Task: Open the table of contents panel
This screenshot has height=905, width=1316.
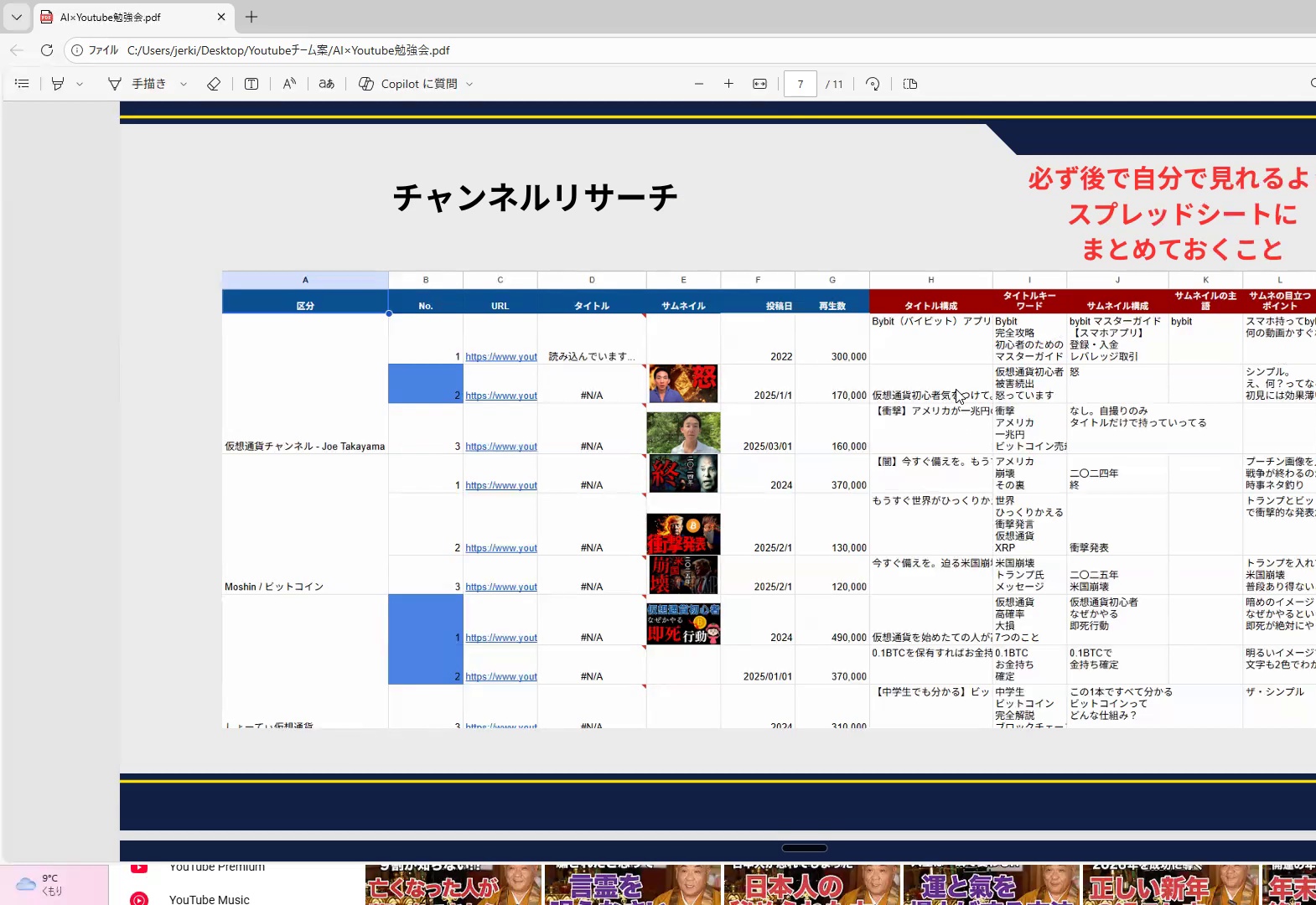Action: (x=22, y=84)
